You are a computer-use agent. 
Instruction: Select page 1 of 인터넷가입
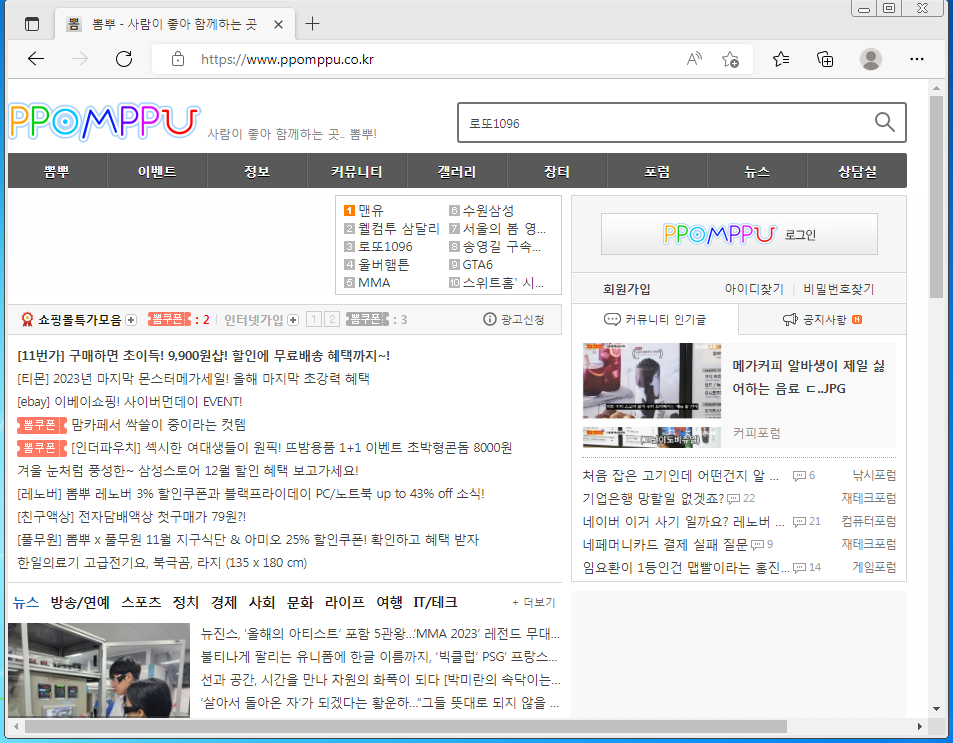314,319
